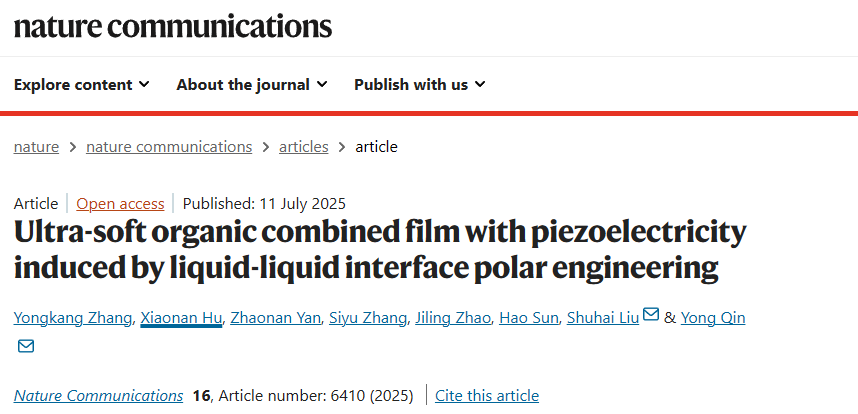Click the nature communications logo
The image size is (858, 414).
click(173, 26)
